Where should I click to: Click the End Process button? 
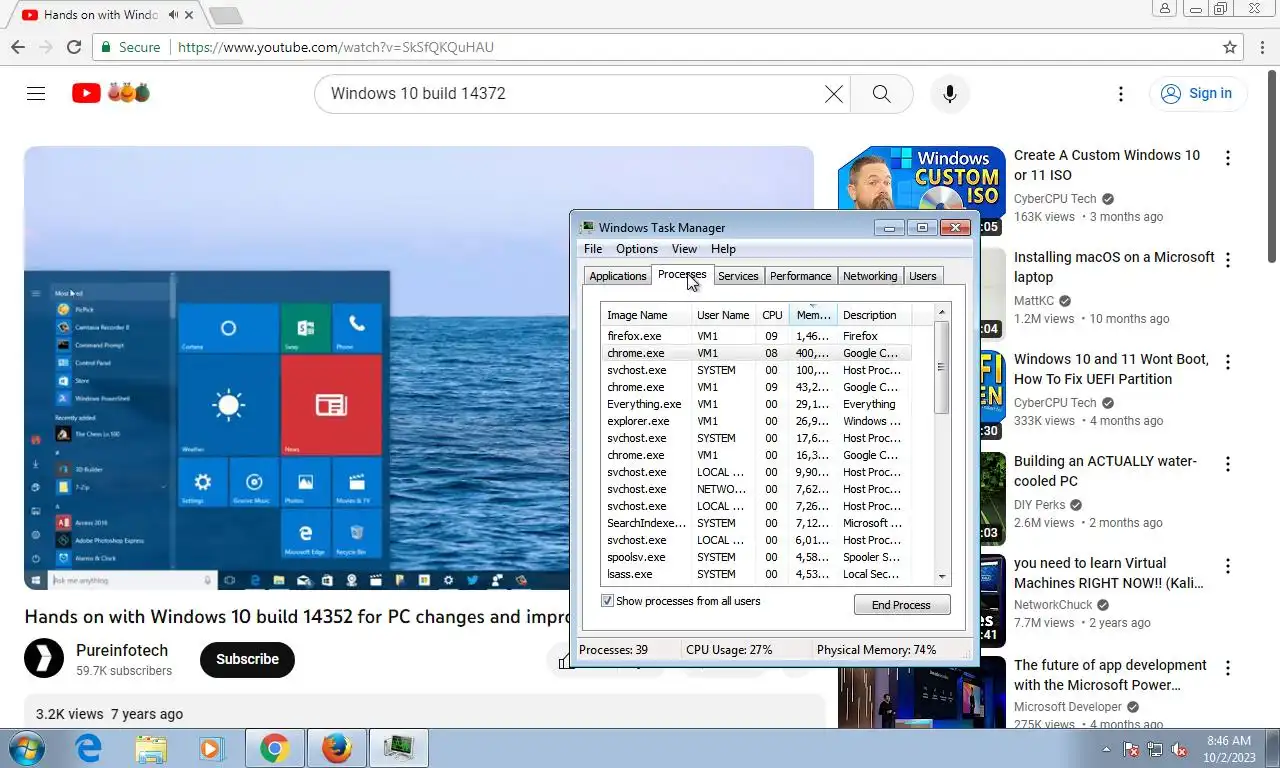click(902, 605)
